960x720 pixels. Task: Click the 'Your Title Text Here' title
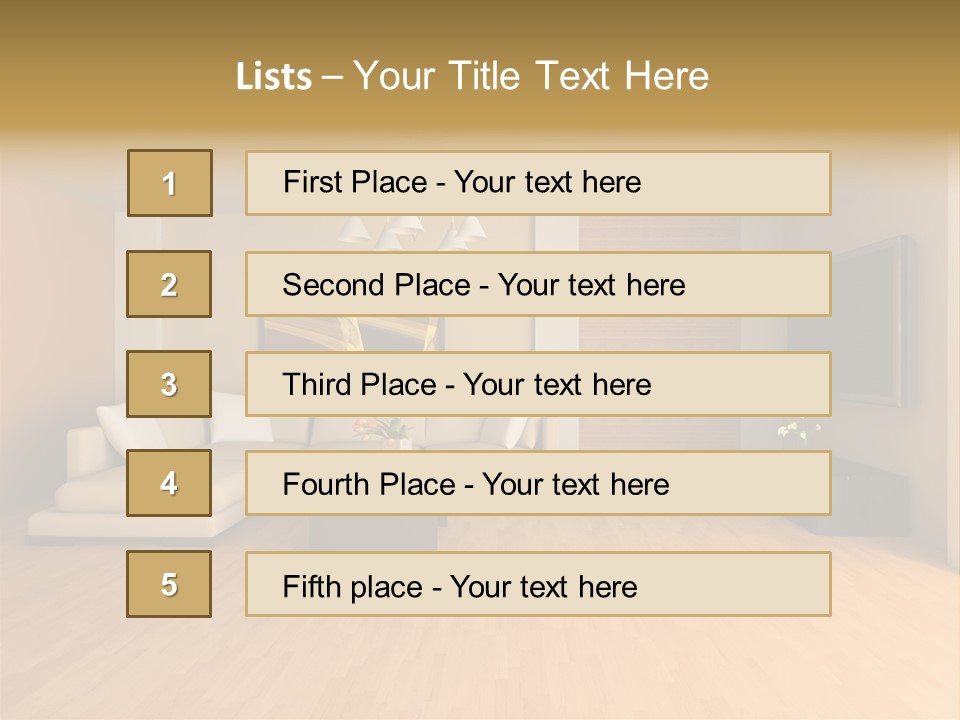pos(531,76)
